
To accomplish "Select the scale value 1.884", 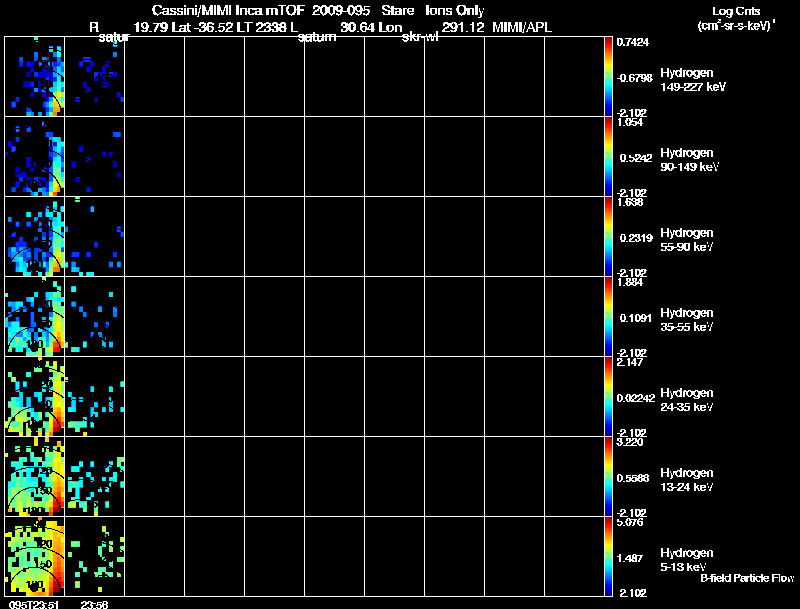I will tap(630, 283).
